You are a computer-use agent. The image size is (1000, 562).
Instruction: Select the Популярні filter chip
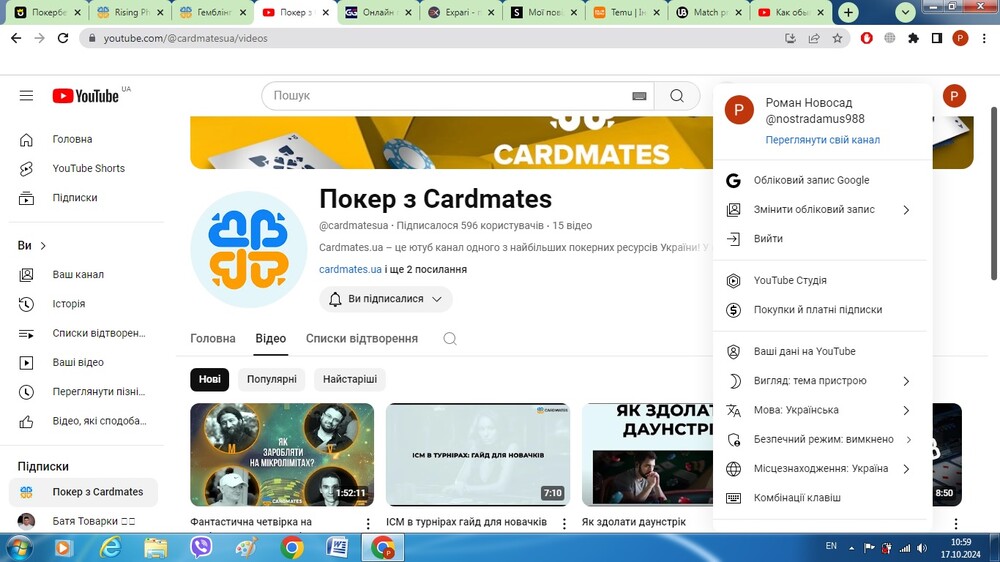point(272,380)
